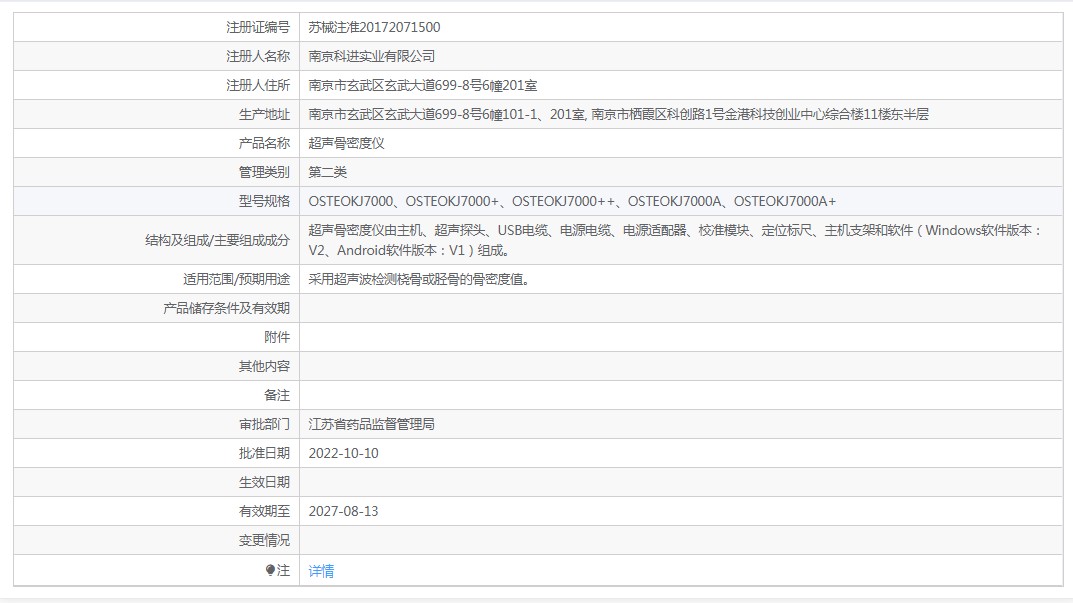The image size is (1073, 603).
Task: Open the 详情 link in the 注 row
Action: [x=321, y=571]
